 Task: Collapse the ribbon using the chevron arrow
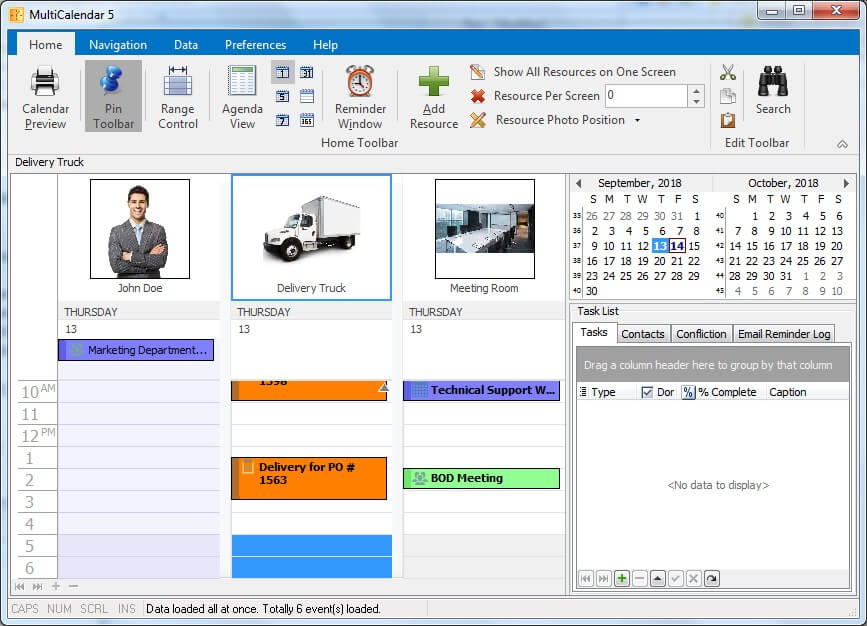pyautogui.click(x=842, y=144)
